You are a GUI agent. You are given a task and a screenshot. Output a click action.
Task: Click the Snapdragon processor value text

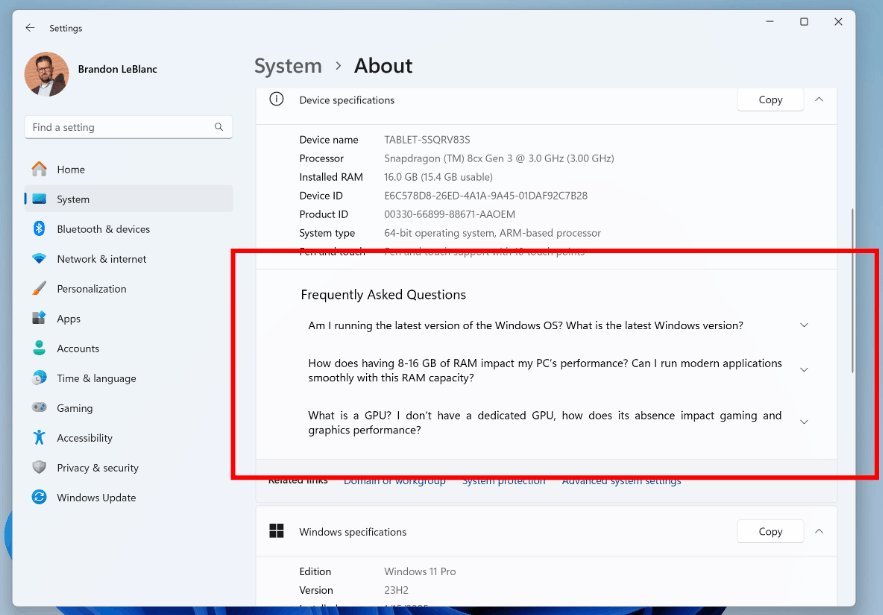499,158
